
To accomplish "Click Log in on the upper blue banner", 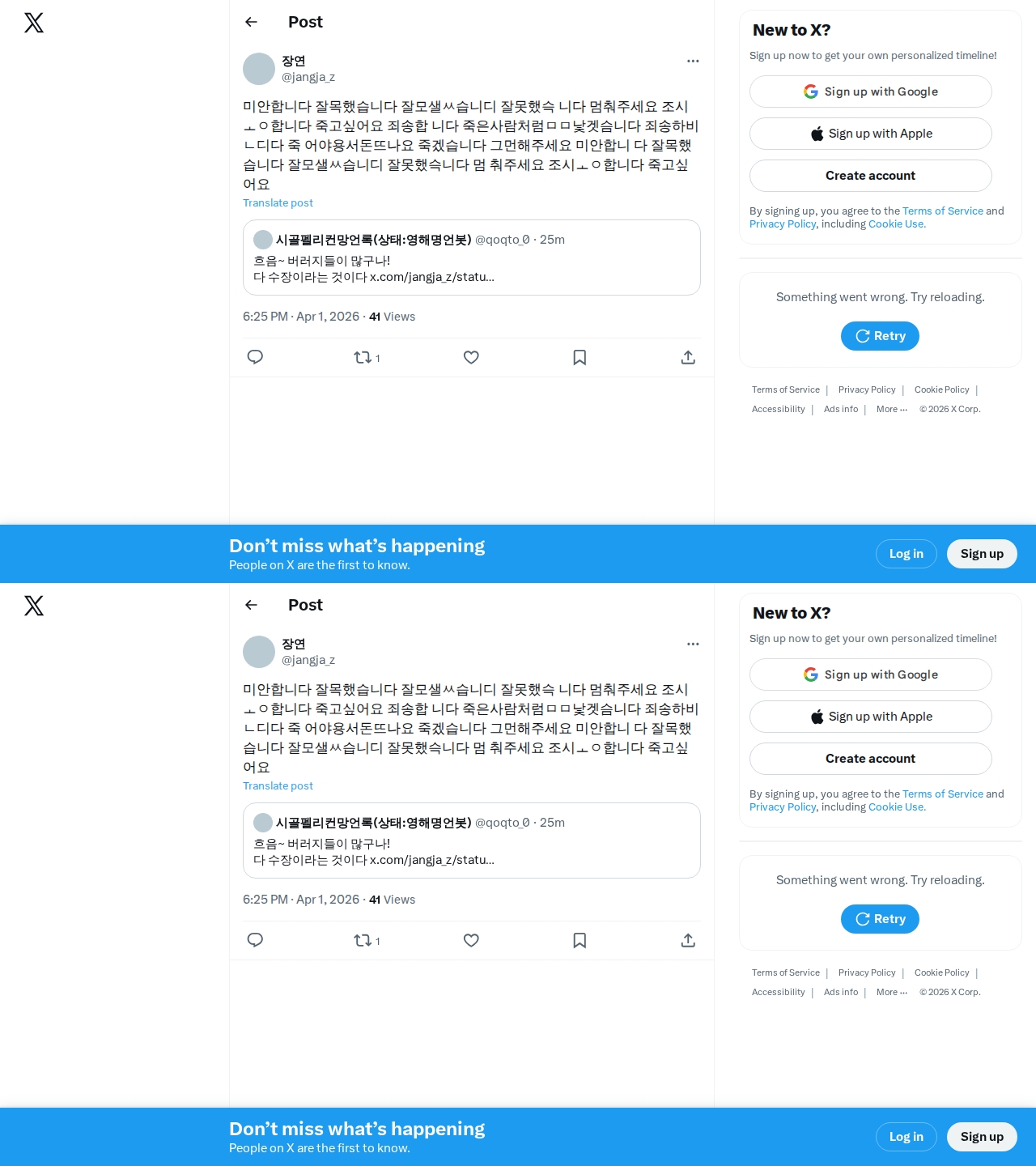I will pyautogui.click(x=906, y=554).
